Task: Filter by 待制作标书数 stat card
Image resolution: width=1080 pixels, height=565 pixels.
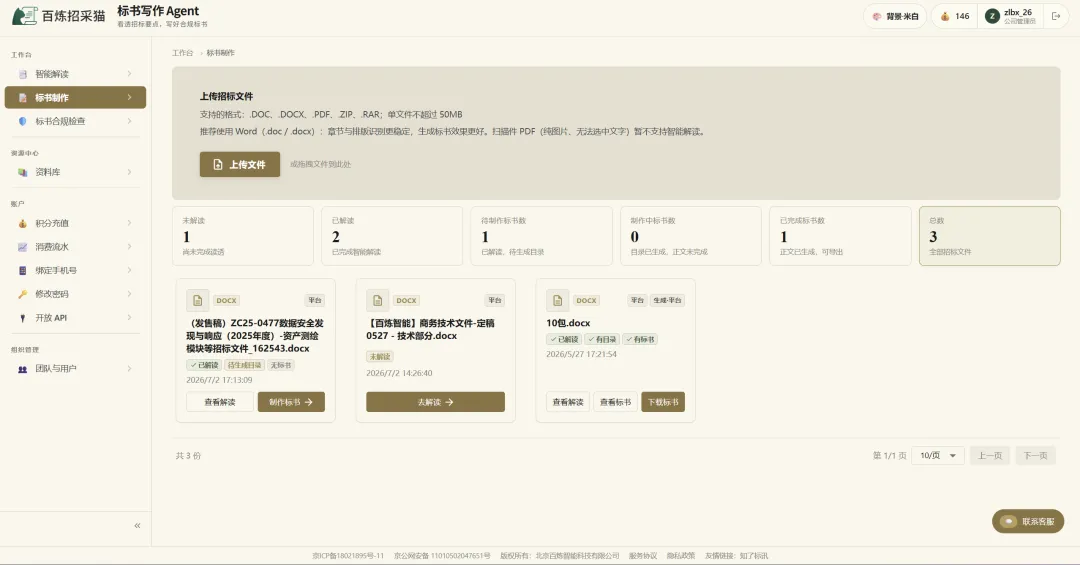Action: [x=541, y=236]
